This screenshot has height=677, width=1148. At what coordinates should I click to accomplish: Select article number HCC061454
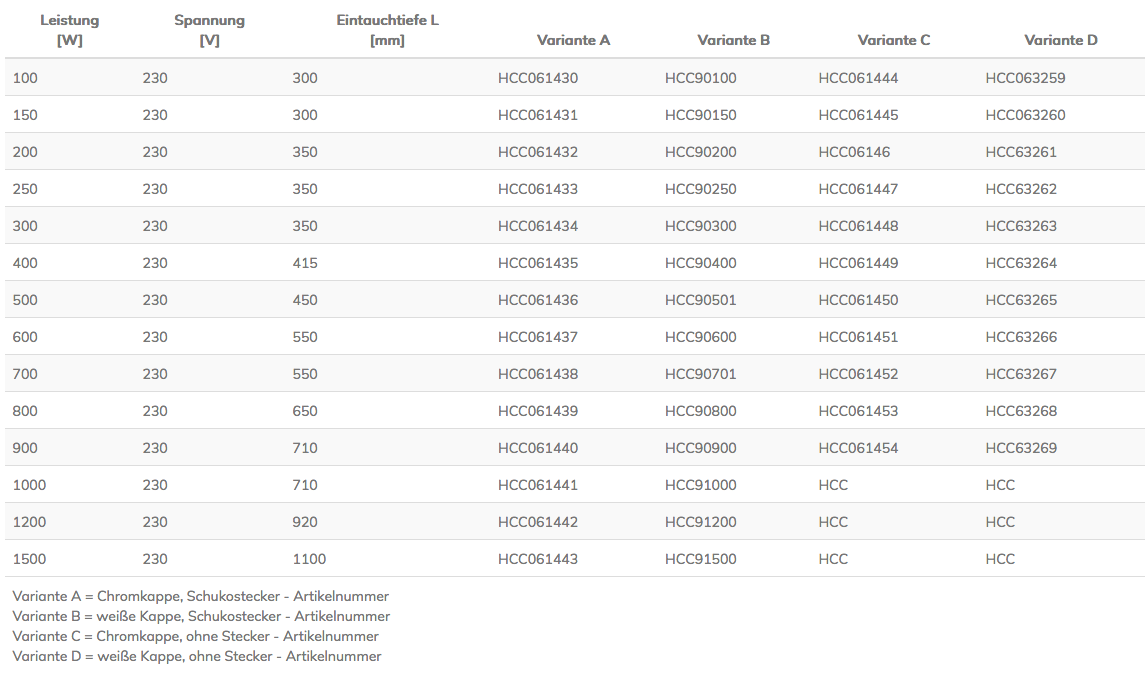point(858,448)
